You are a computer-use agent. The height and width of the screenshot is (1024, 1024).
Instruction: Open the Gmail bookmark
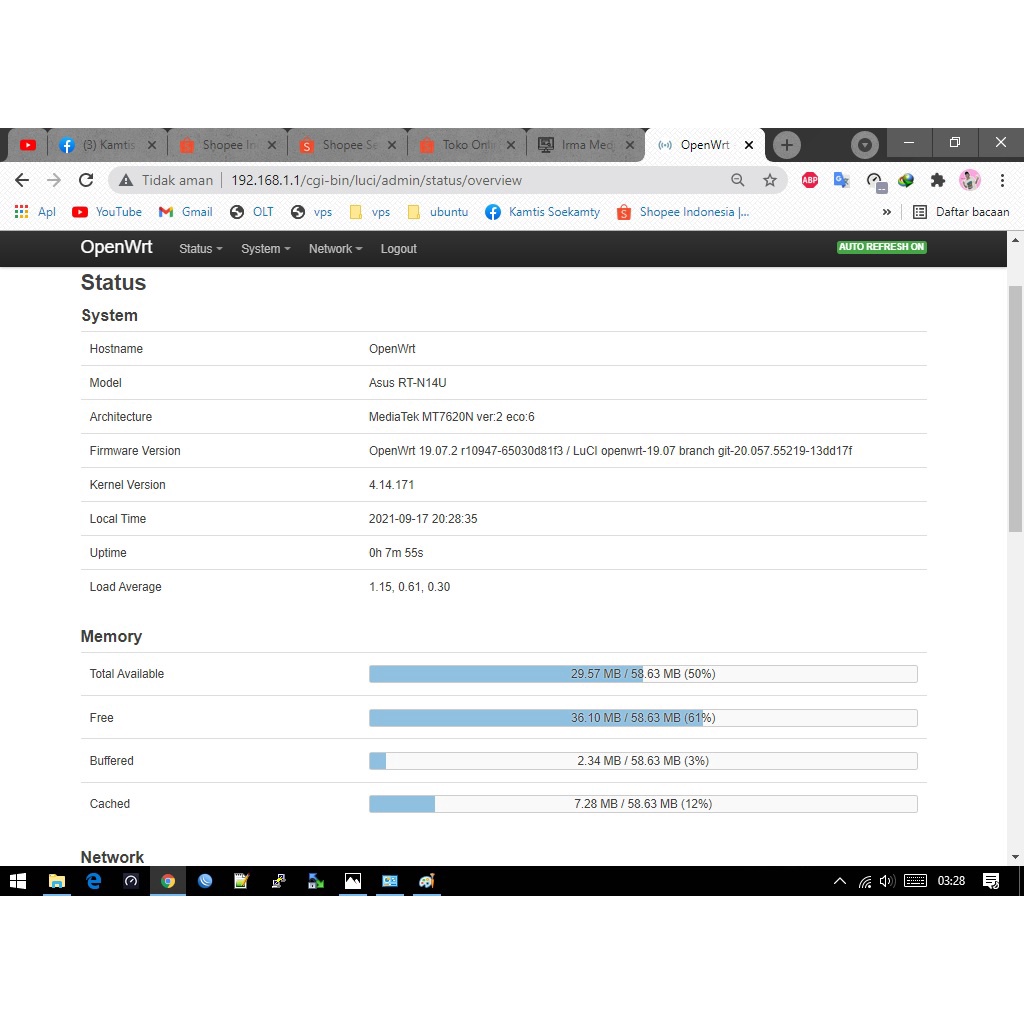pyautogui.click(x=185, y=212)
